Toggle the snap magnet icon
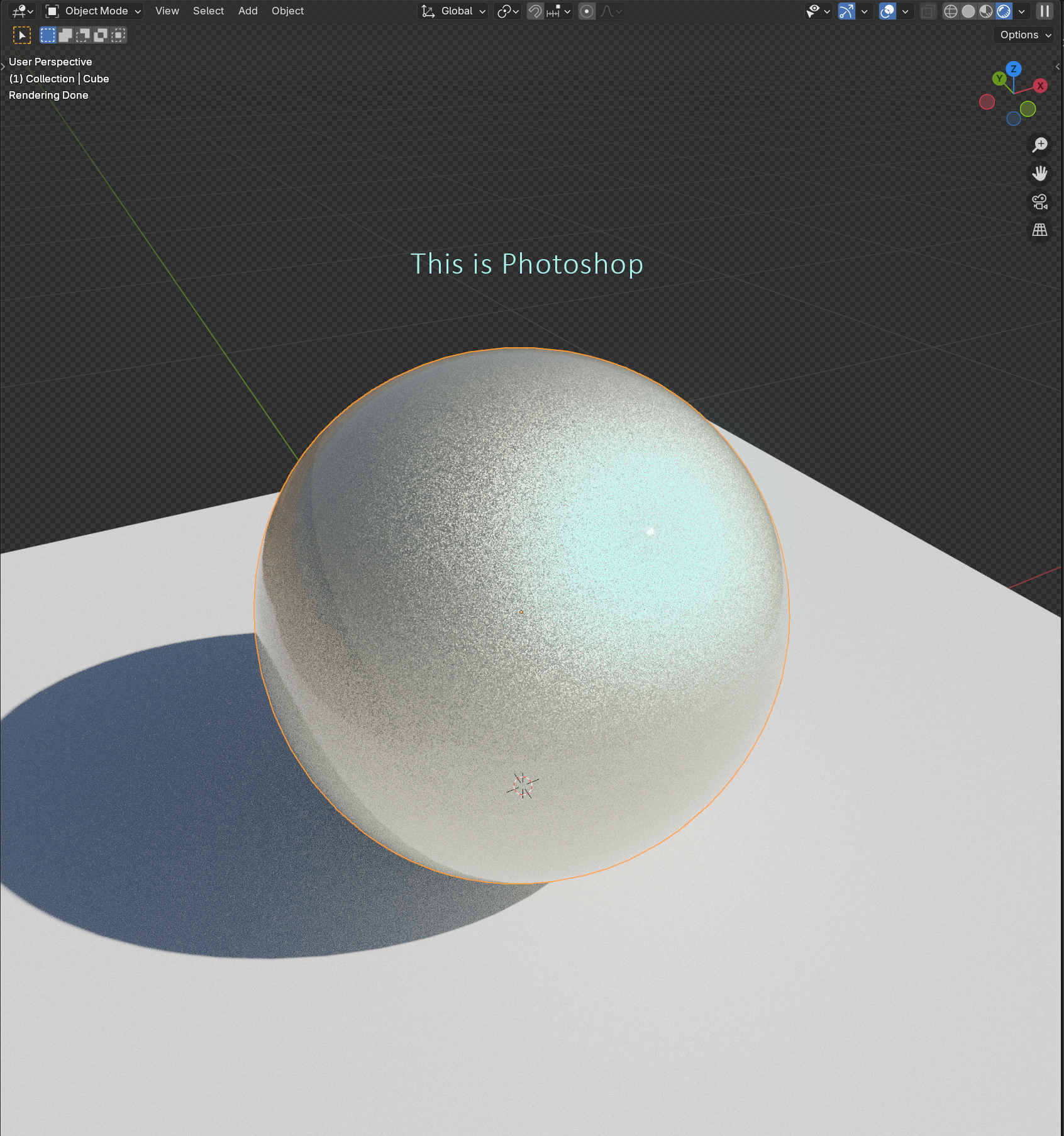This screenshot has height=1136, width=1064. click(x=535, y=11)
